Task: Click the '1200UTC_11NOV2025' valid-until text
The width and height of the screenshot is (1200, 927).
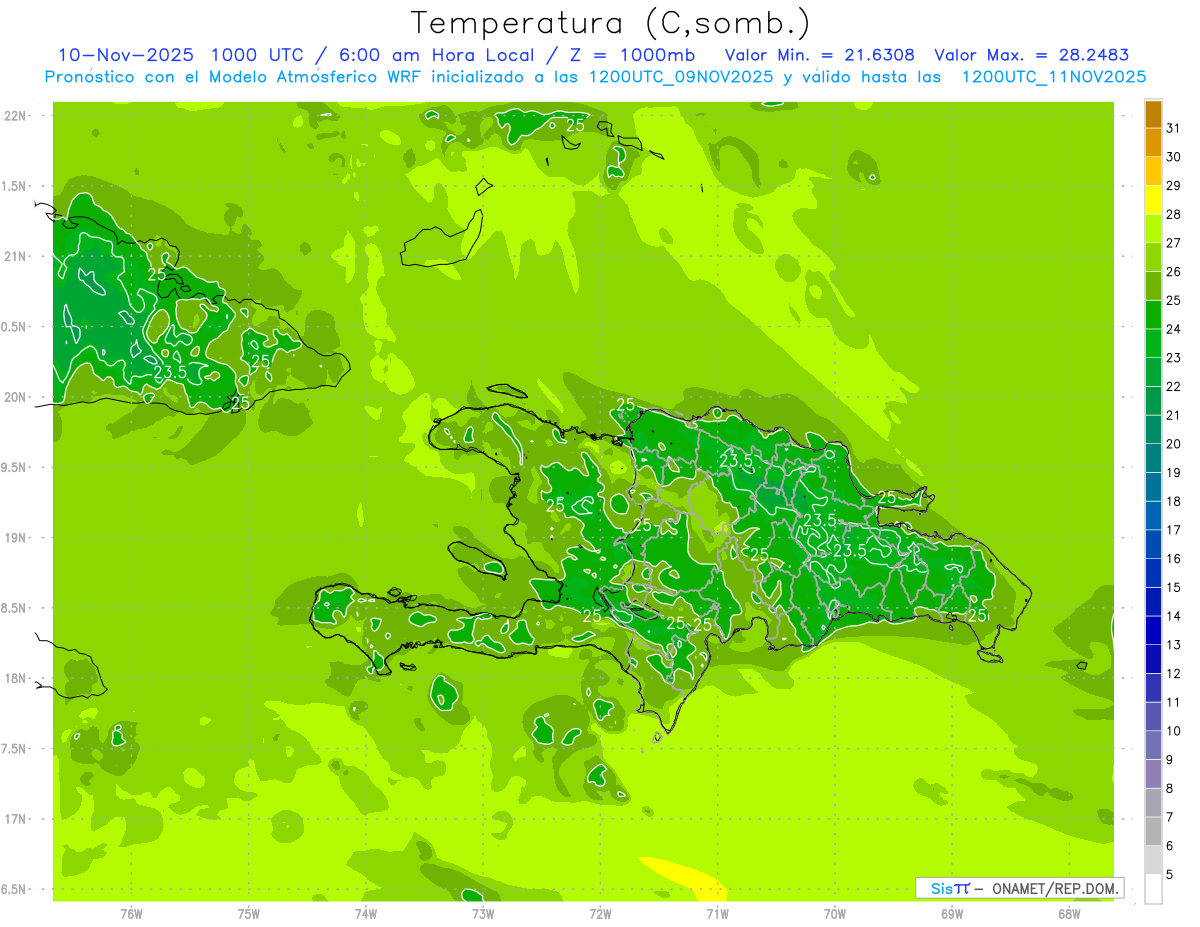Action: coord(1054,77)
